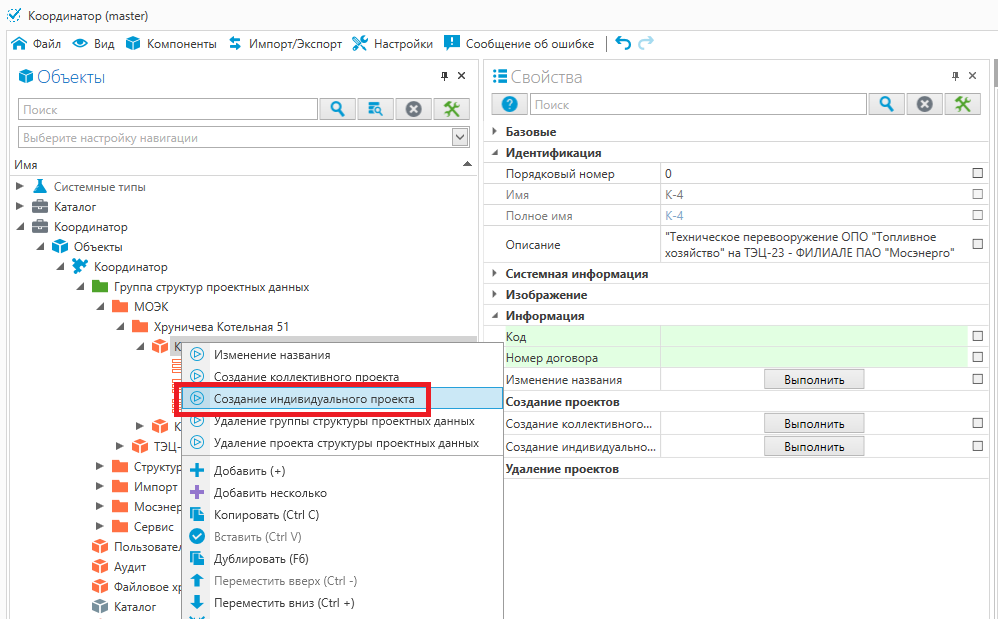Toggle the checkbox for Порядковый номер row
The image size is (998, 619).
pyautogui.click(x=977, y=174)
